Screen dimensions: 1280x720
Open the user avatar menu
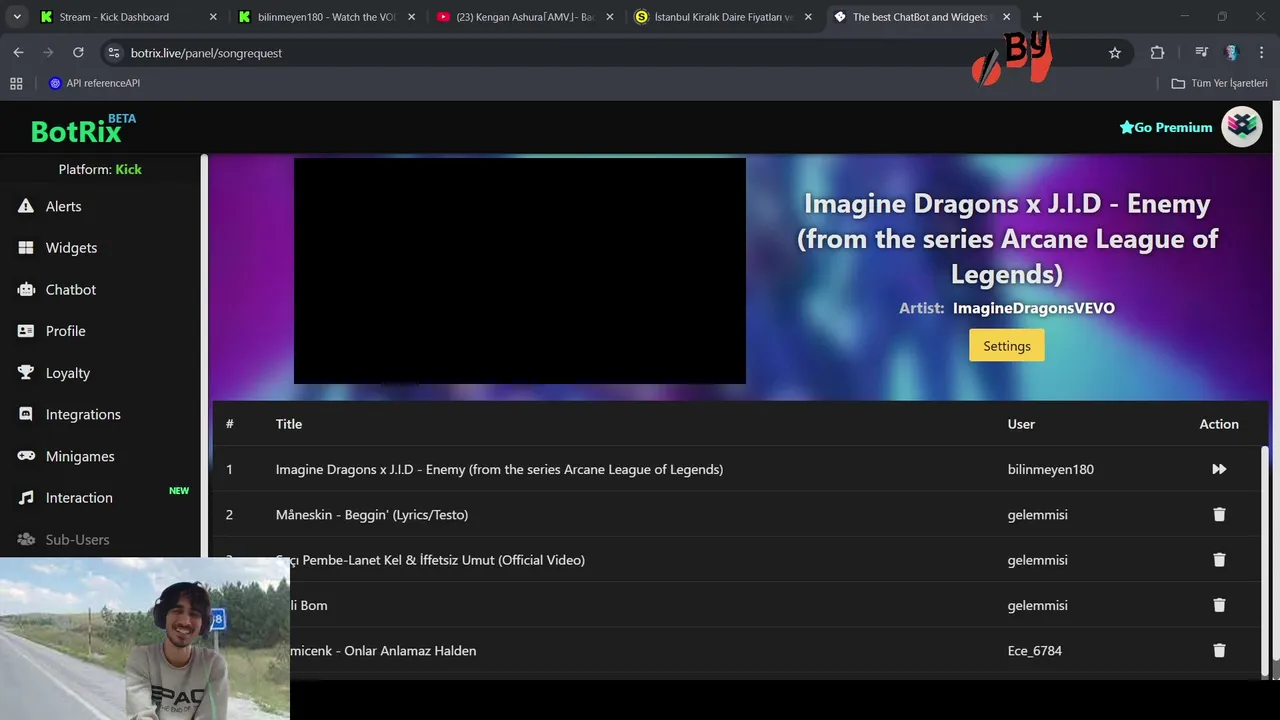pyautogui.click(x=1242, y=127)
